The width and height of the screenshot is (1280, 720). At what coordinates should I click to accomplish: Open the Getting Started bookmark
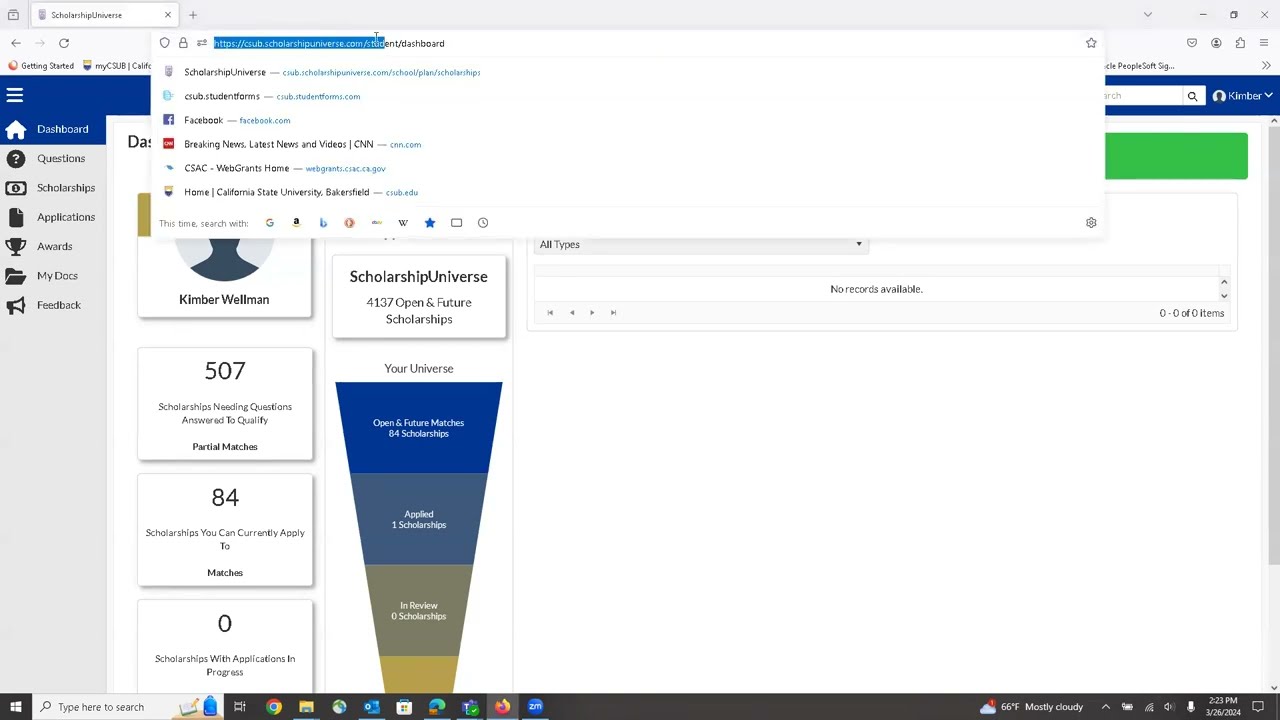coord(41,66)
